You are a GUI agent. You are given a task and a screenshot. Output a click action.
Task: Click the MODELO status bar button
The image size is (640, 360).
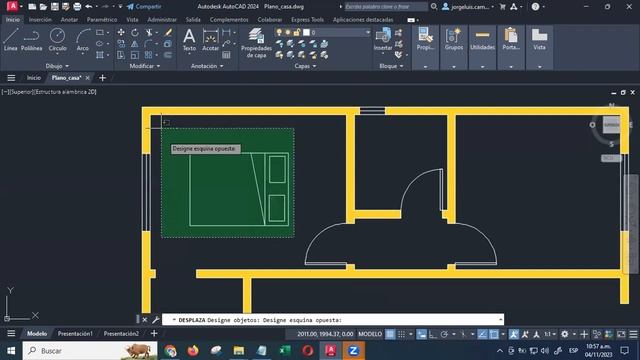(x=370, y=334)
